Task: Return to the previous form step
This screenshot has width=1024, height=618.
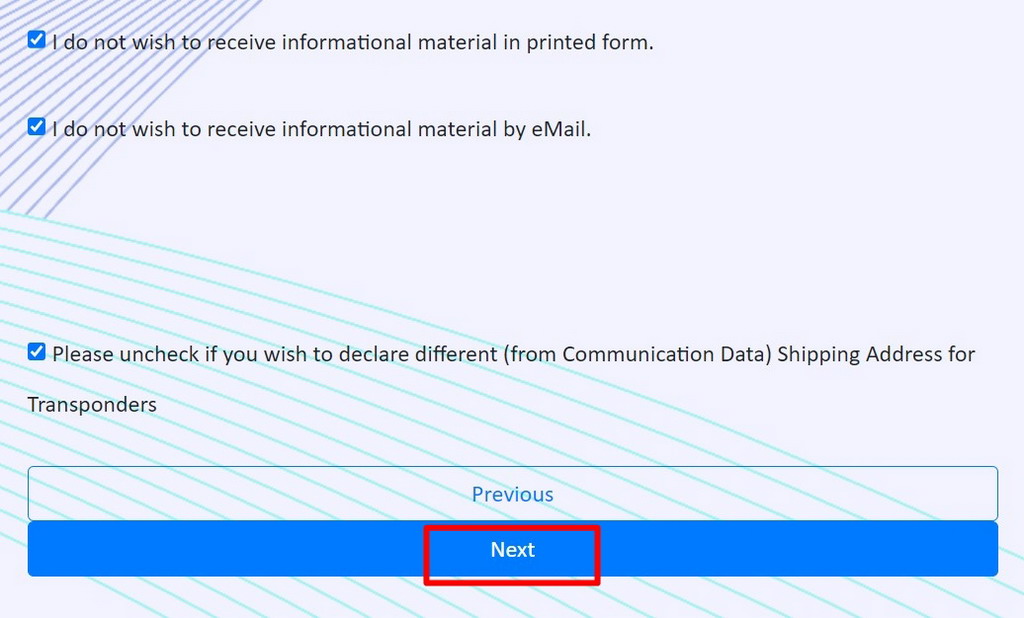Action: 512,494
